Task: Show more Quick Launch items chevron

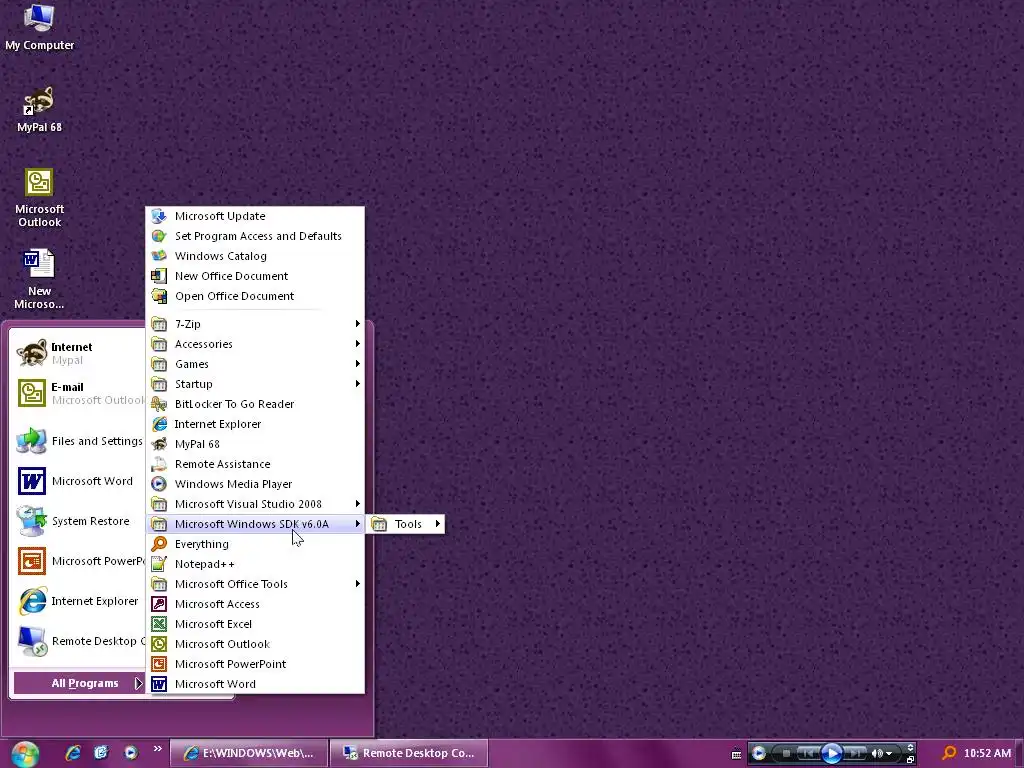Action: [157, 749]
